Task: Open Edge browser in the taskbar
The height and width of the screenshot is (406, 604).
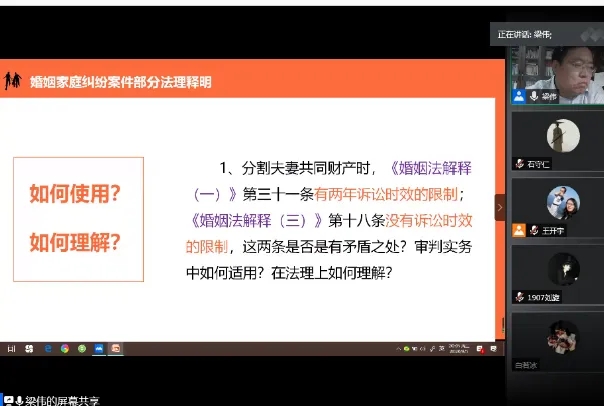Action: 47,348
